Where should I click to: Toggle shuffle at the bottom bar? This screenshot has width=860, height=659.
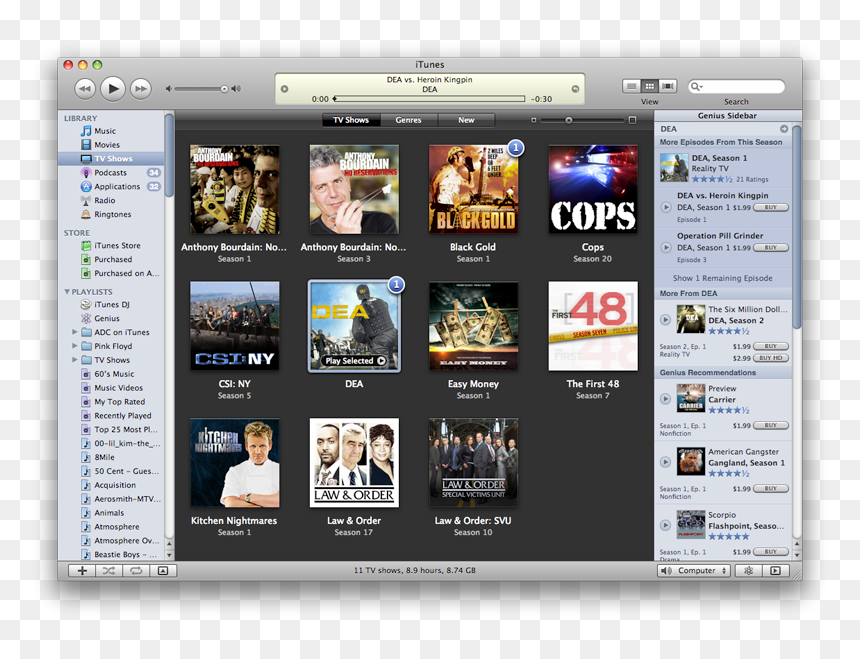pos(109,571)
